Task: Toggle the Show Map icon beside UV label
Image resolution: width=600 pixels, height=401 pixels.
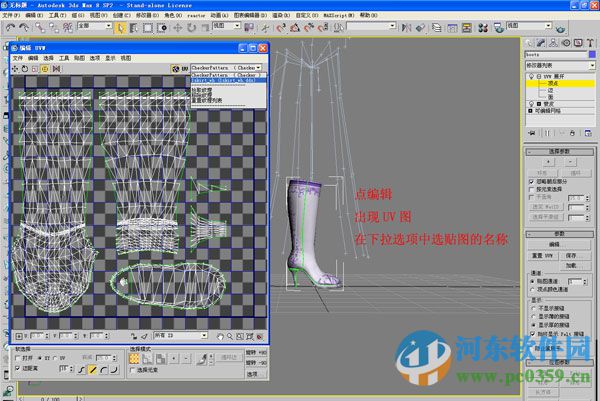Action: [x=176, y=69]
